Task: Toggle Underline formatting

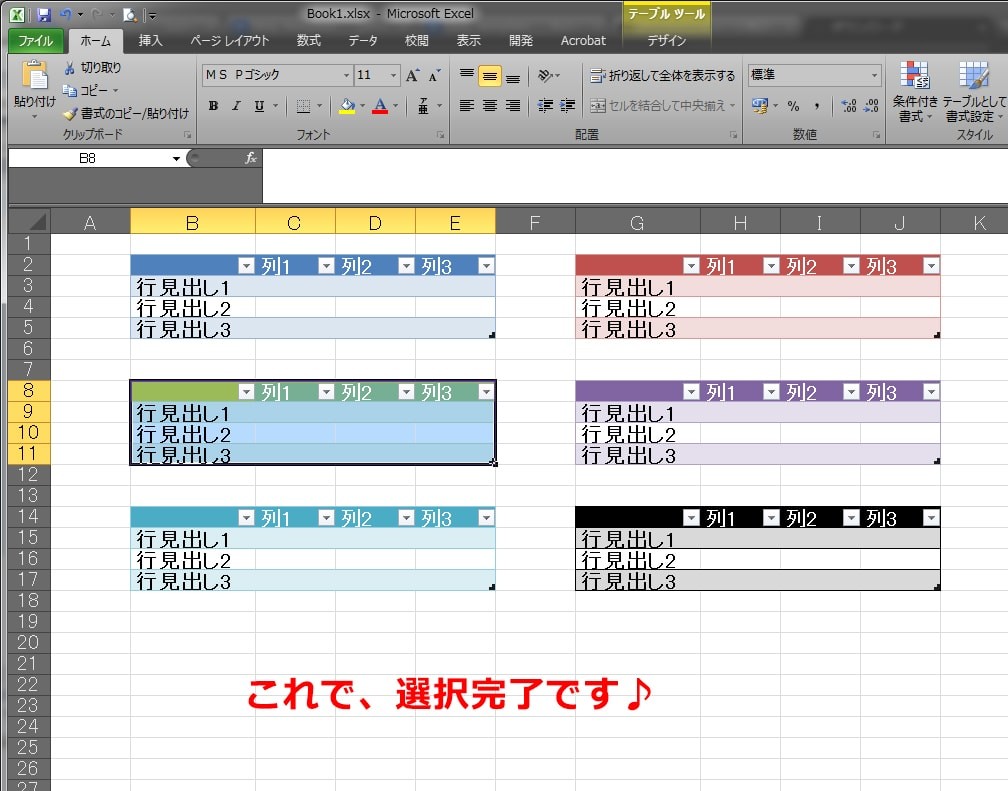Action: click(259, 104)
